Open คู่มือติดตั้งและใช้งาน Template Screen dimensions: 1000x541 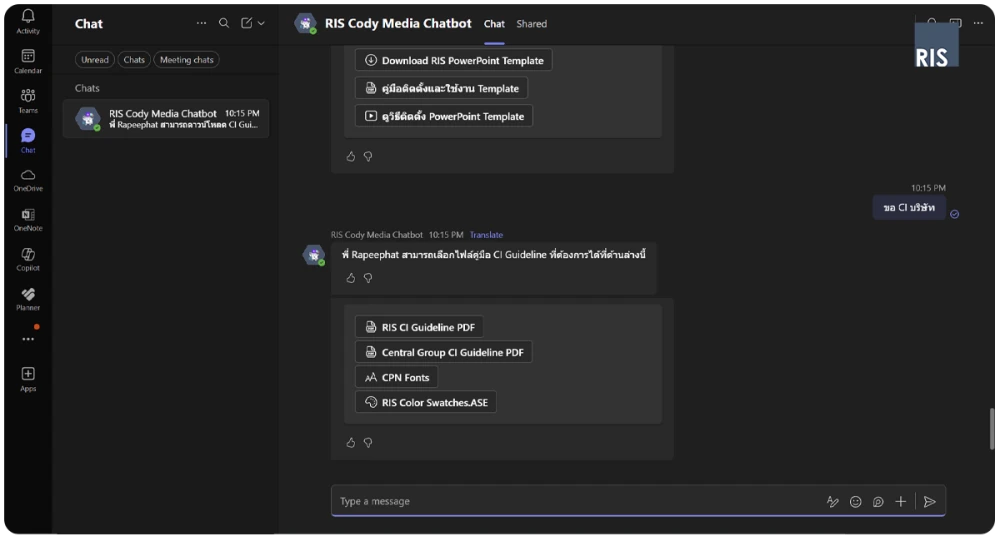click(441, 88)
